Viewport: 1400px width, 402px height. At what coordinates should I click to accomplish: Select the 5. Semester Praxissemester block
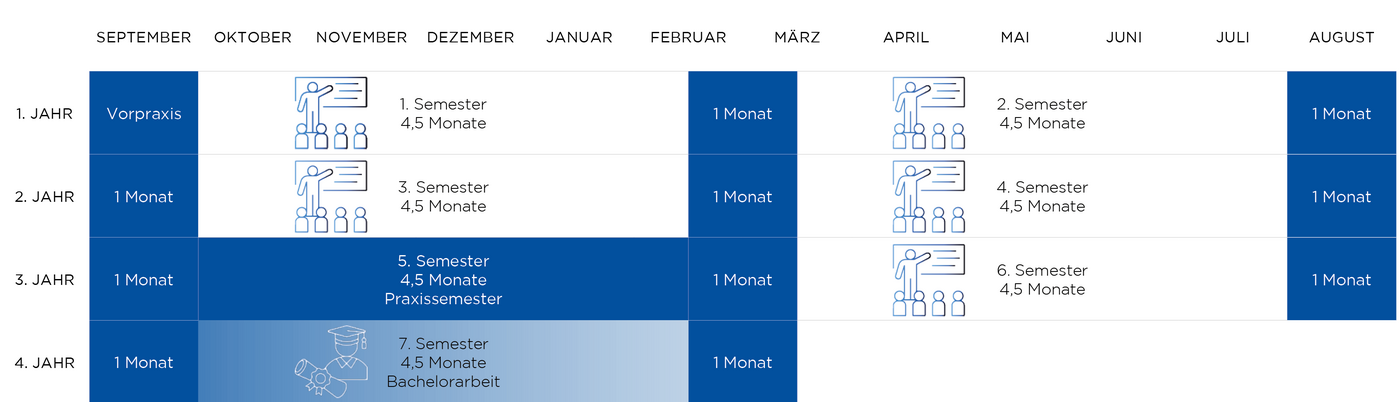coord(443,279)
